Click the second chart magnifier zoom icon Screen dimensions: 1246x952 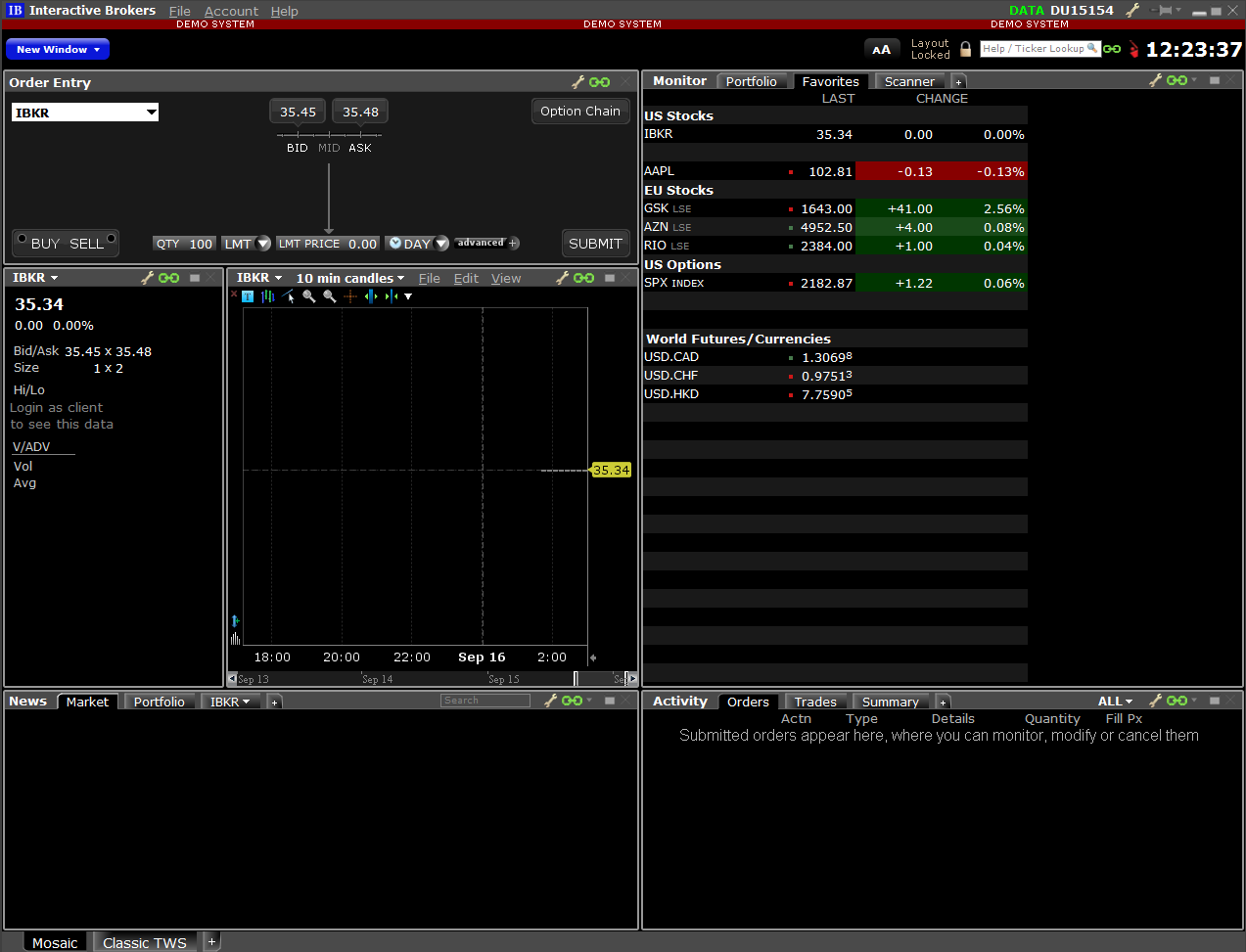[x=330, y=296]
